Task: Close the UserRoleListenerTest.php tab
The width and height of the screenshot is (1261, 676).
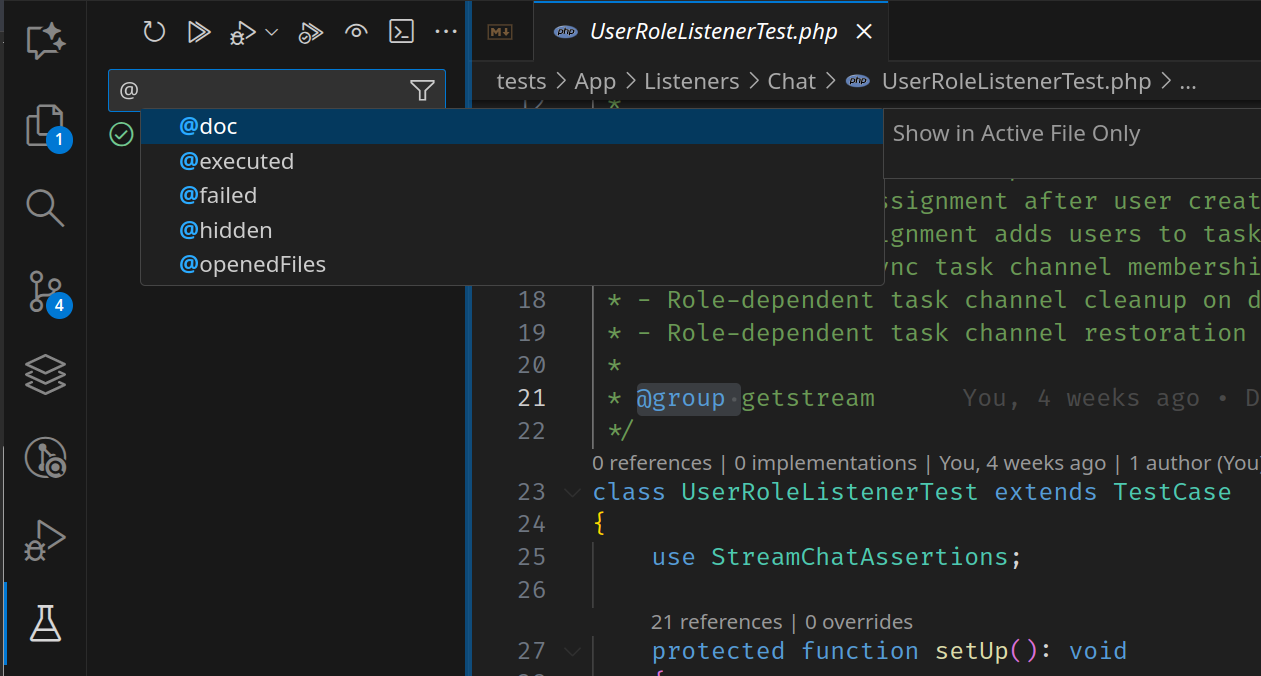Action: click(865, 32)
